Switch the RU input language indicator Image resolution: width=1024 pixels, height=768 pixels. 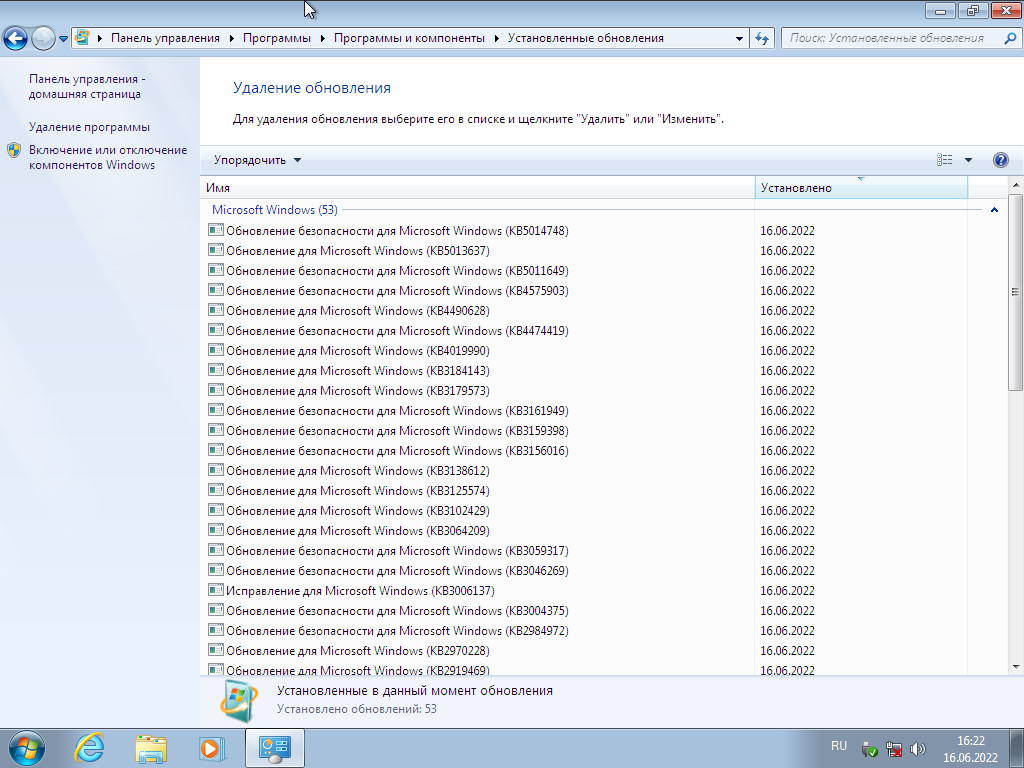pyautogui.click(x=839, y=746)
